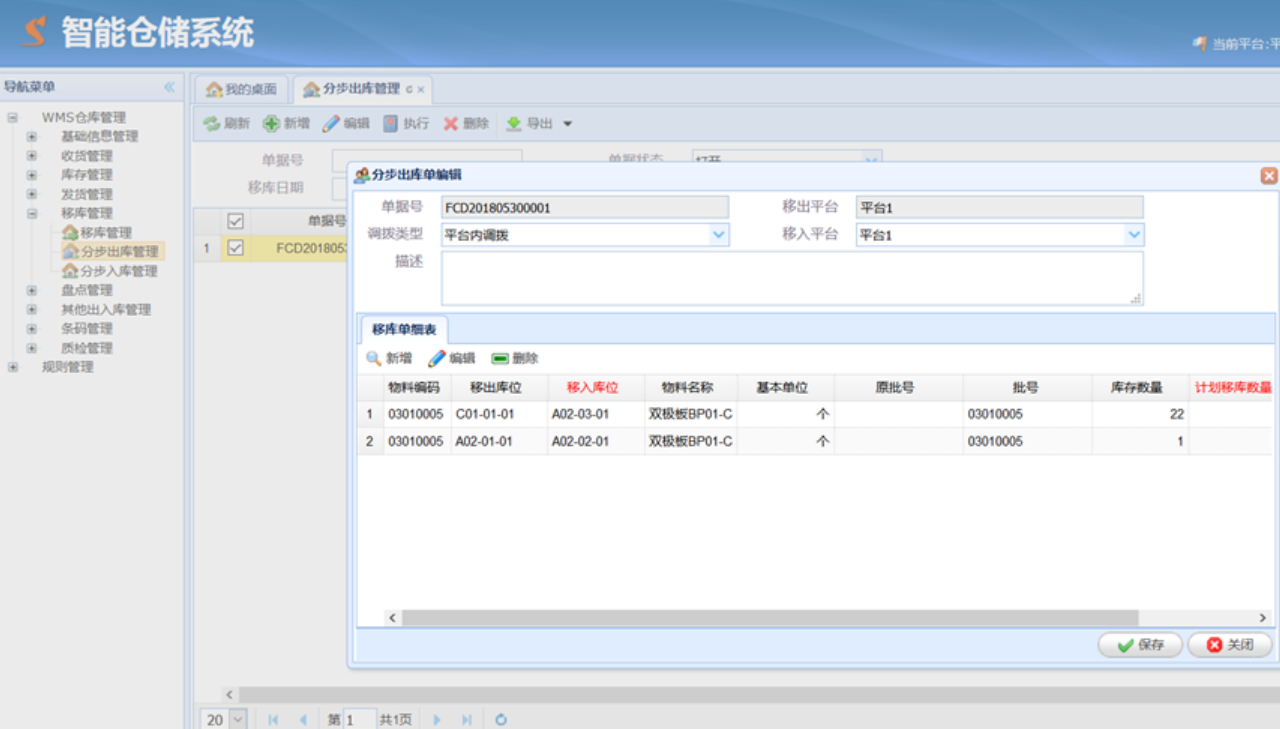Click the red 删除 delete icon in main toolbar
The image size is (1280, 729).
click(x=451, y=124)
